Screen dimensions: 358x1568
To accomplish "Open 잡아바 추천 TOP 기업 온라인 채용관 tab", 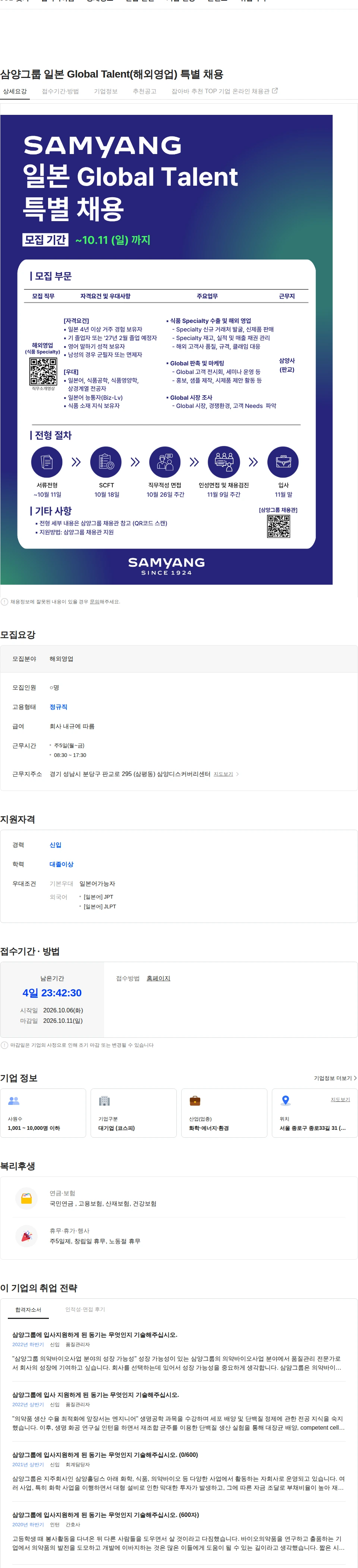I will [x=224, y=91].
